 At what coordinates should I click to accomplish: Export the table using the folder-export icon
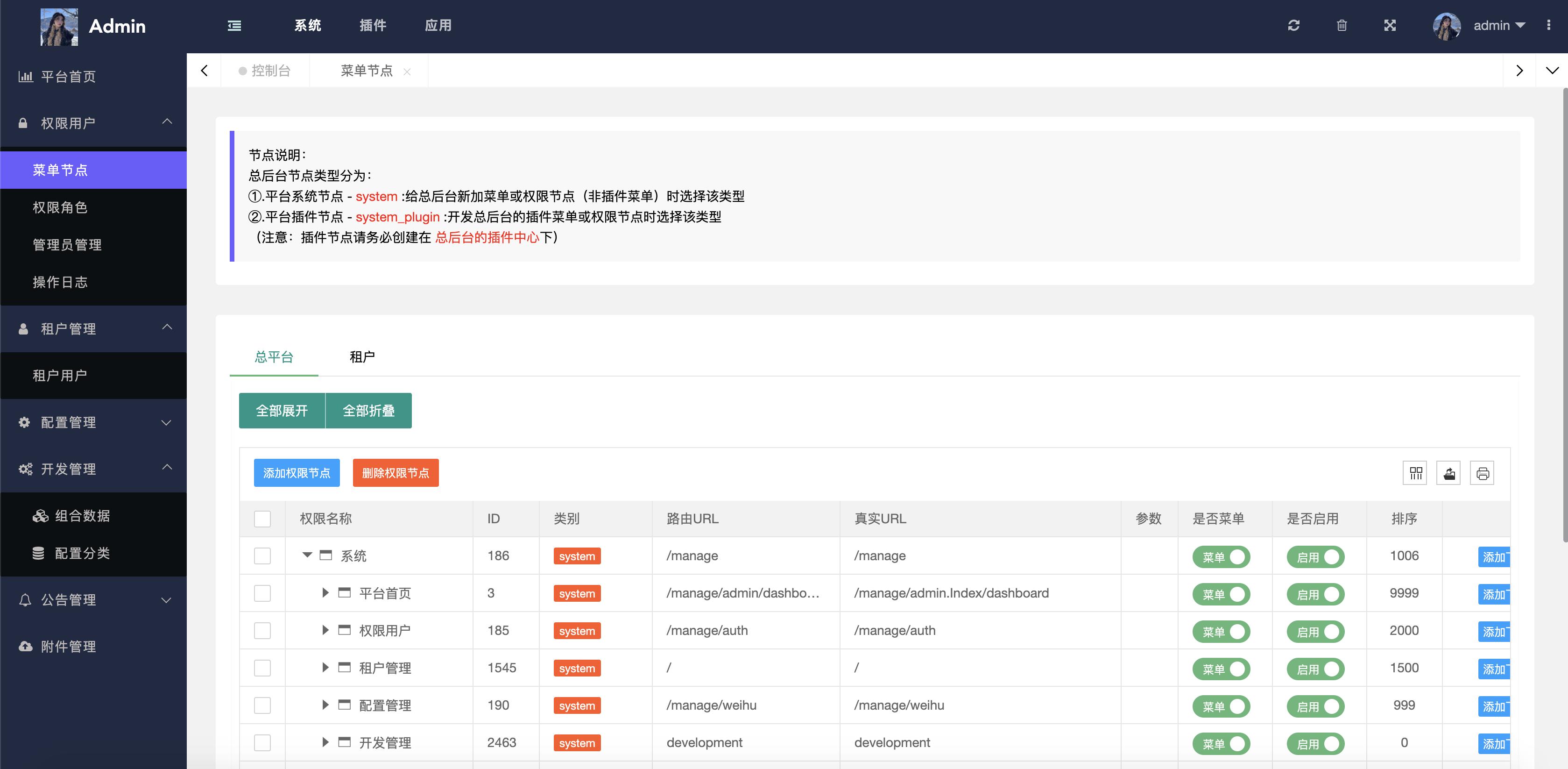coord(1448,472)
